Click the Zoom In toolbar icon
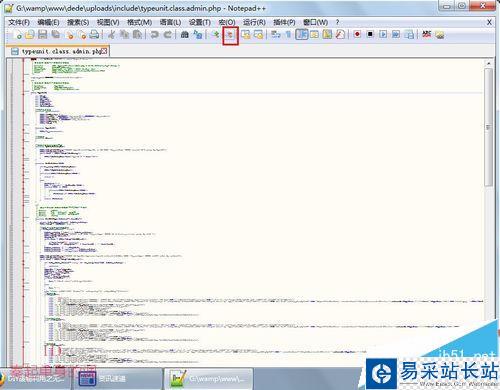Image resolution: width=500 pixels, height=390 pixels. tap(216, 34)
